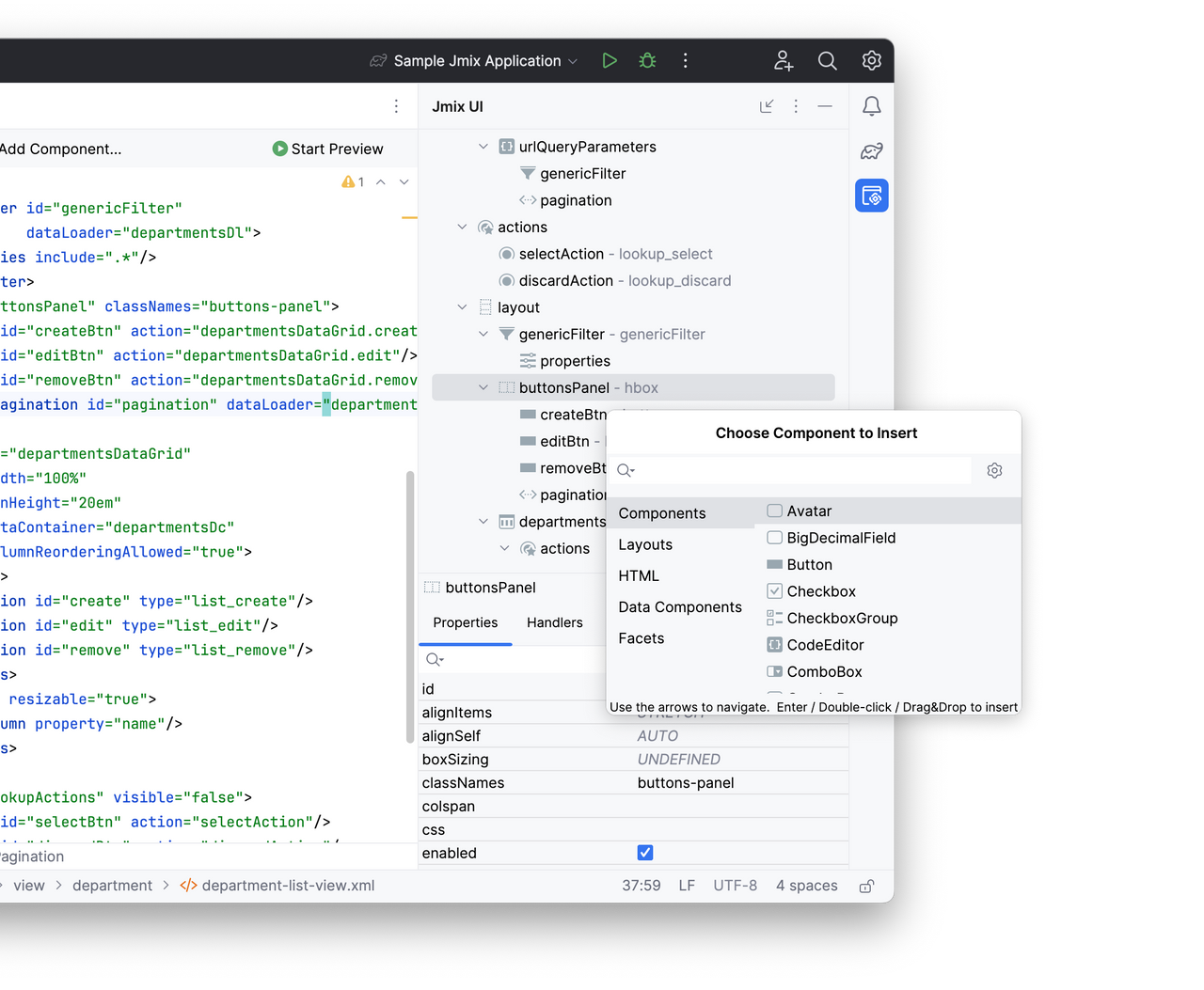Collapse the buttonsPanel hbox node

click(x=483, y=386)
